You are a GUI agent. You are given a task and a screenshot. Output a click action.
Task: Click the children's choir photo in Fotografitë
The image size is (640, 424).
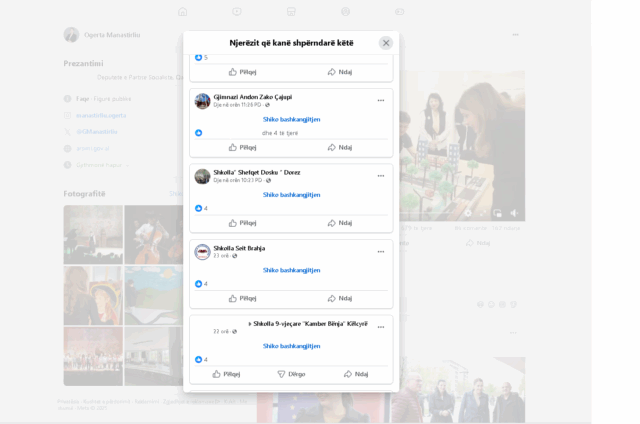point(93,356)
